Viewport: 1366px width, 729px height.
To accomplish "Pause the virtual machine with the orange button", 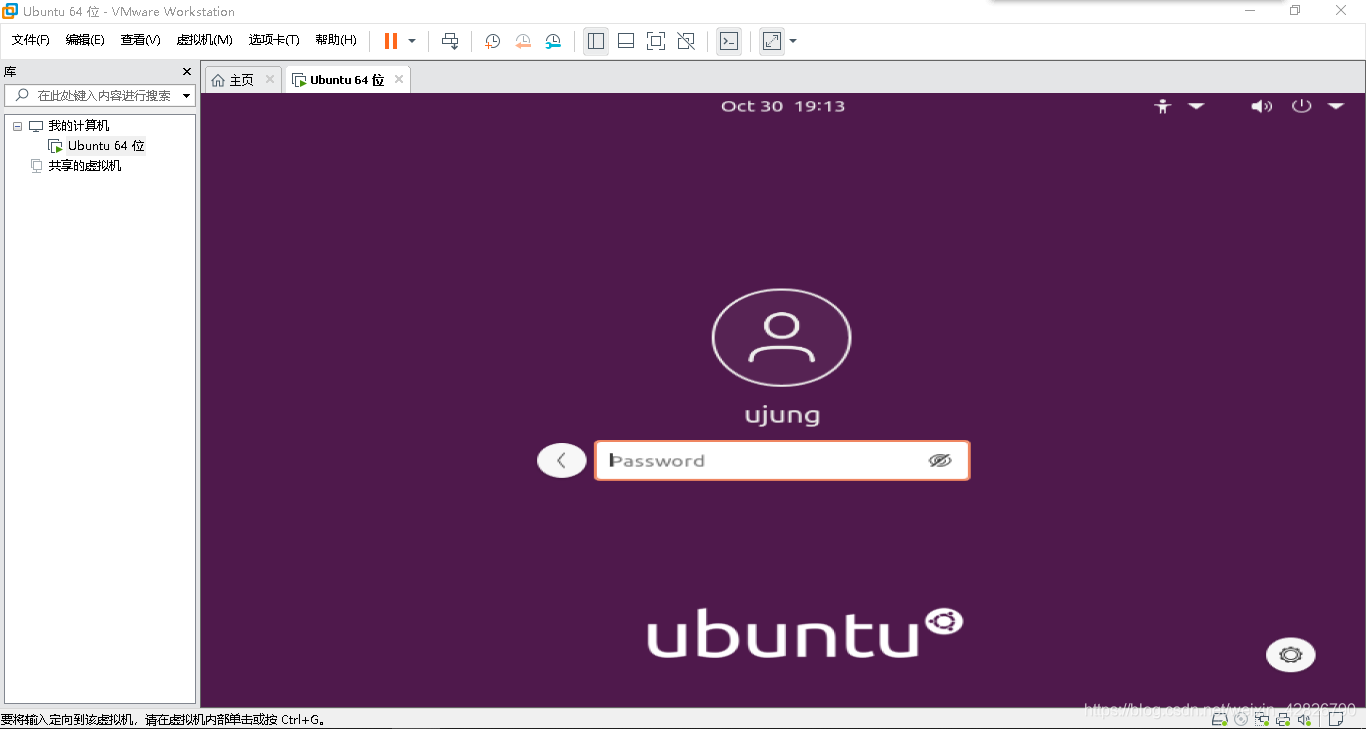I will 391,41.
